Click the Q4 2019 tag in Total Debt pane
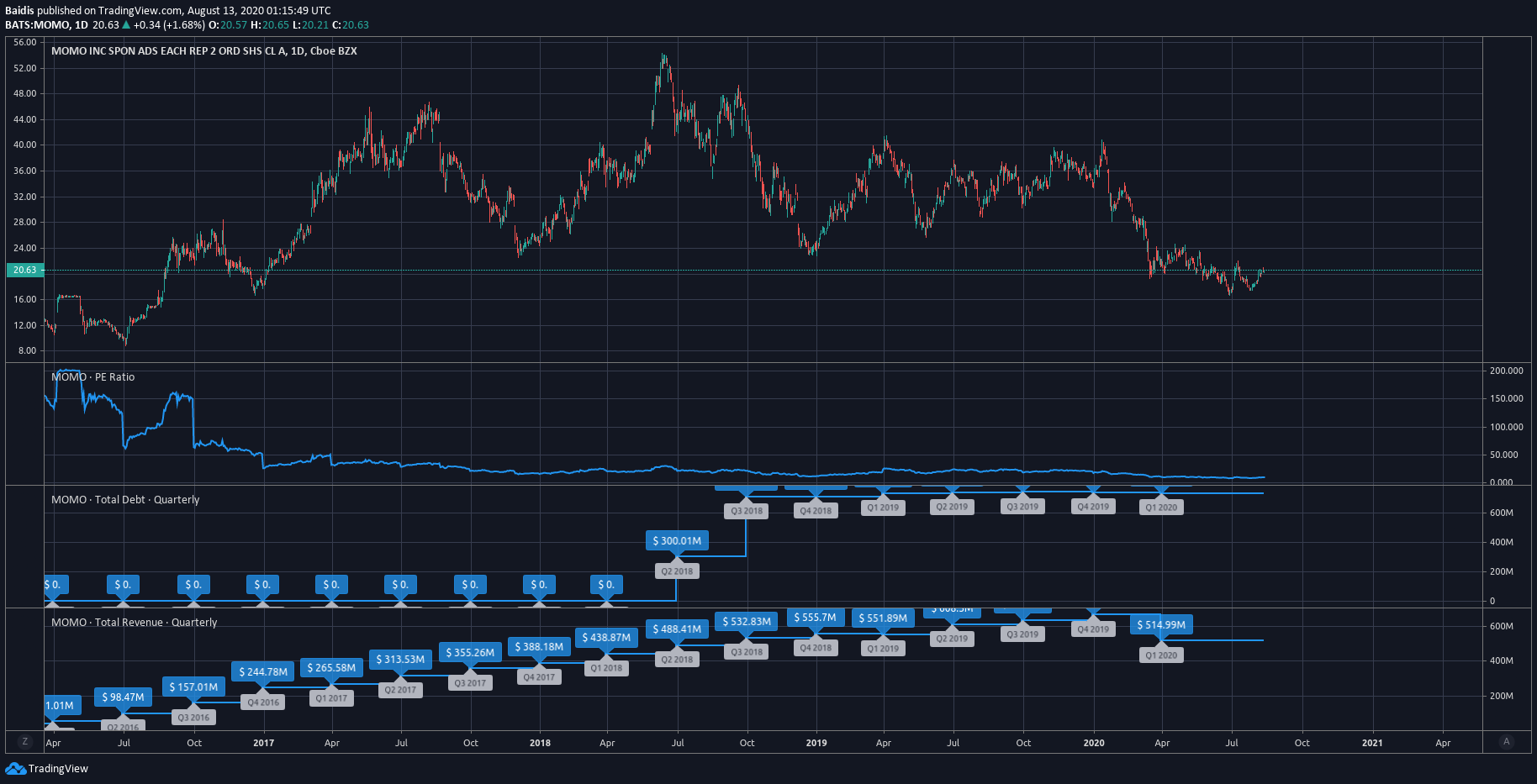This screenshot has width=1537, height=784. tap(1093, 507)
